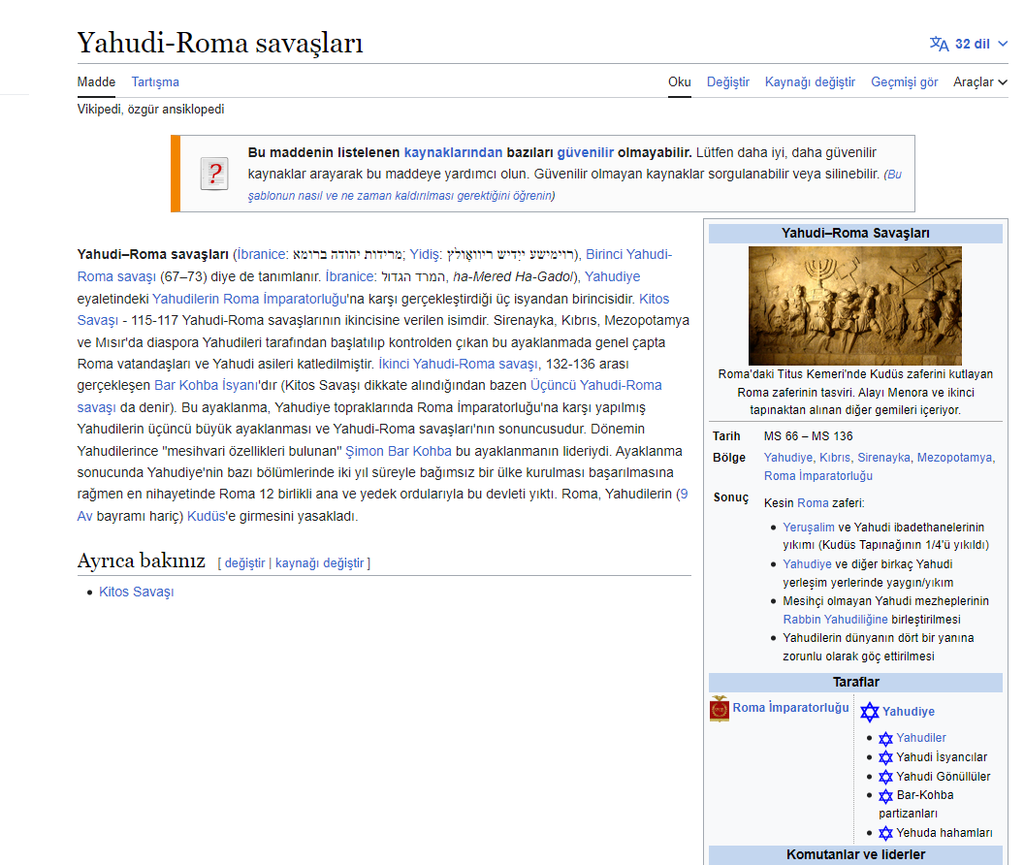
Task: Open the Rabbin Yahudiliğine link
Action: tap(835, 619)
